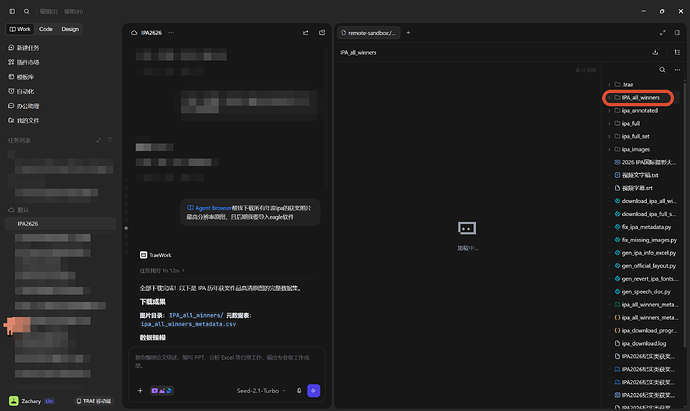
Task: Select the remote-sandbox/ tab
Action: pyautogui.click(x=369, y=33)
